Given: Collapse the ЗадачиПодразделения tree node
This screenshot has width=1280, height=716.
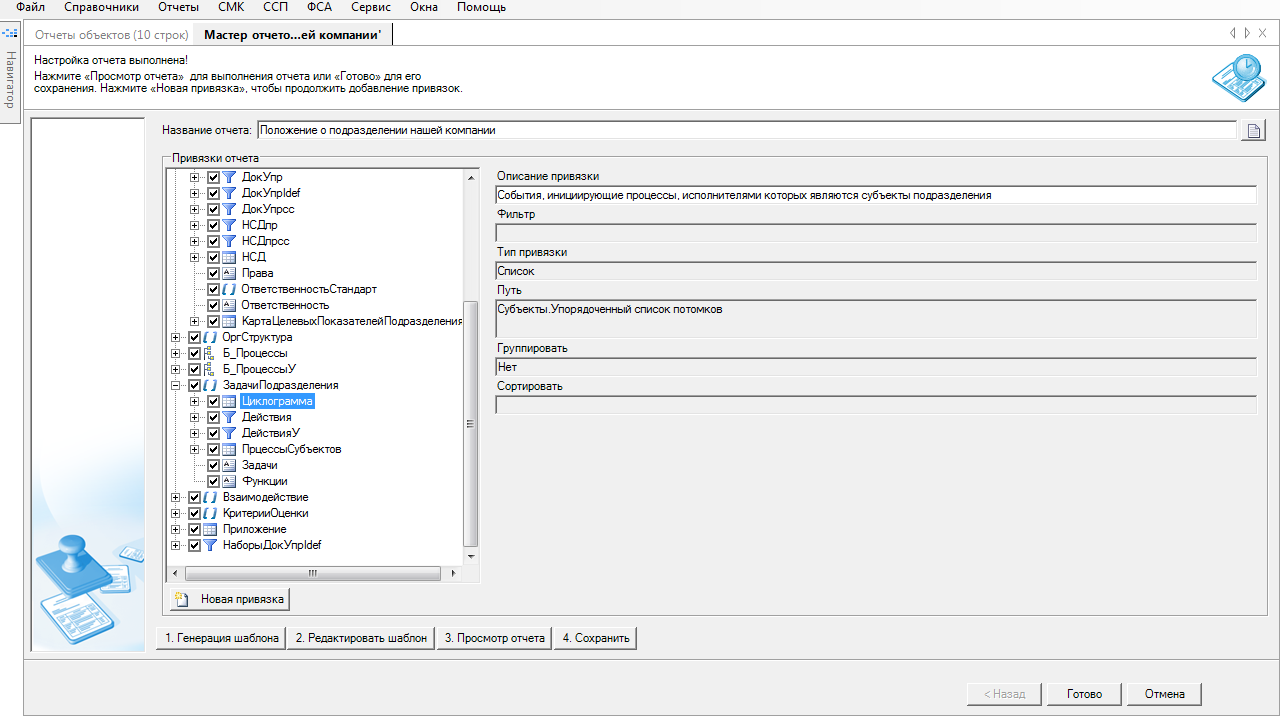Looking at the screenshot, I should pyautogui.click(x=176, y=385).
